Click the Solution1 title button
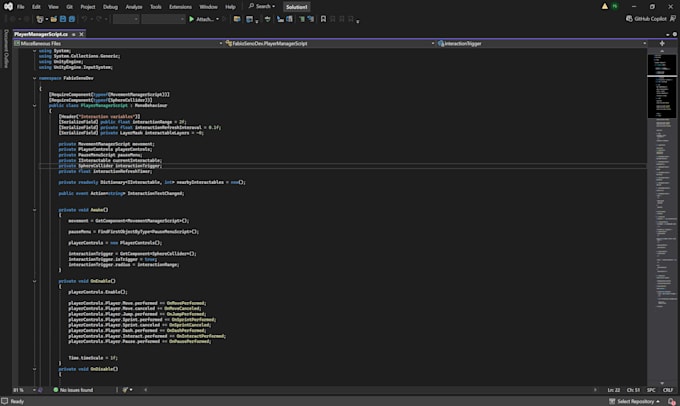The image size is (680, 406). point(297,7)
